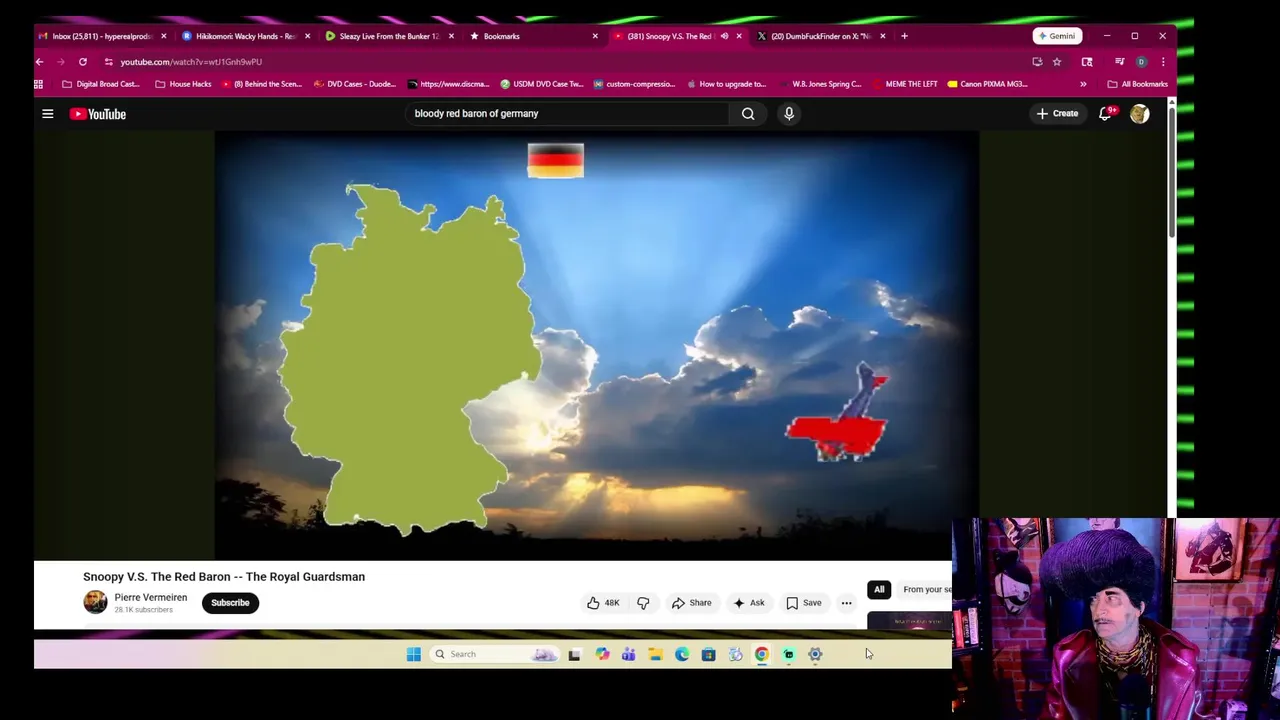Close the Inbox Gmail tab

[164, 36]
